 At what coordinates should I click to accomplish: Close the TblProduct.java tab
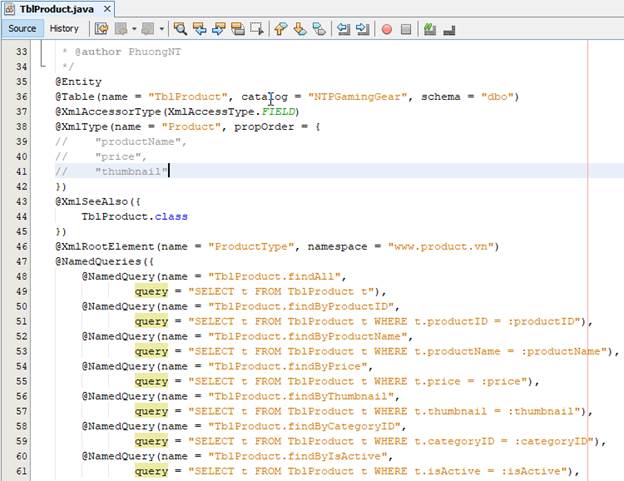[x=107, y=8]
